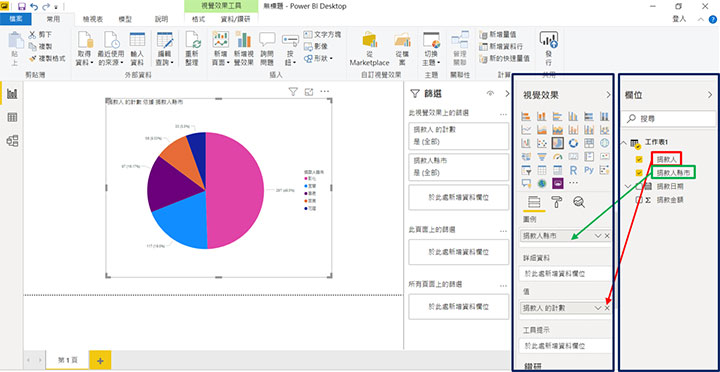Screen dimensions: 720x372
Task: Collapse the 欄位 fields pane
Action: (x=710, y=95)
